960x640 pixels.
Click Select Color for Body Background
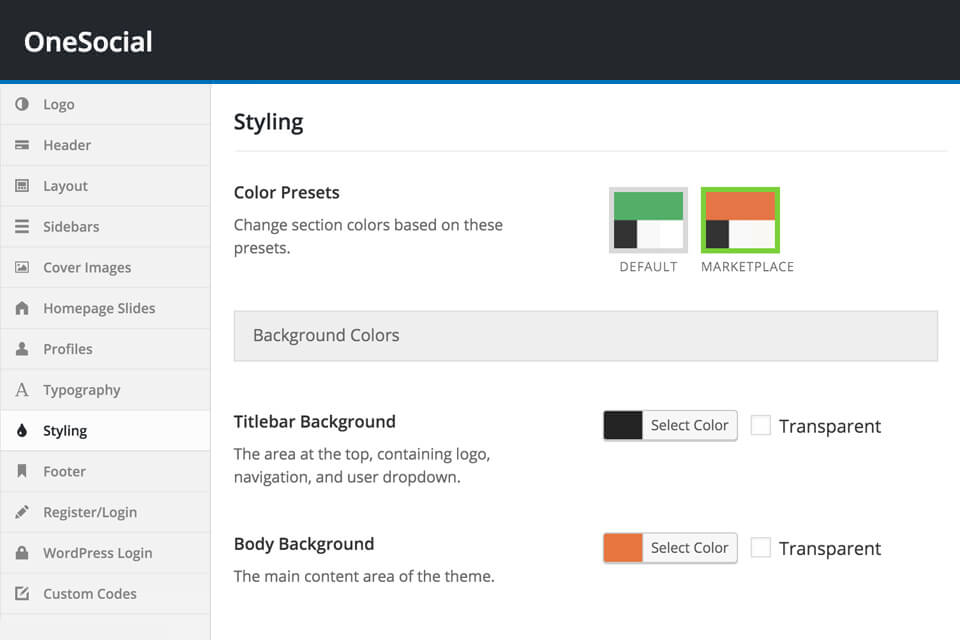pos(689,548)
